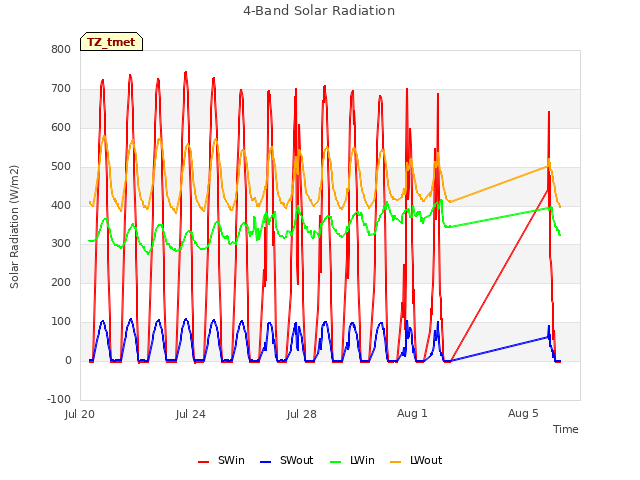Click the green LWin legend color marker
The width and height of the screenshot is (640, 480).
335,462
